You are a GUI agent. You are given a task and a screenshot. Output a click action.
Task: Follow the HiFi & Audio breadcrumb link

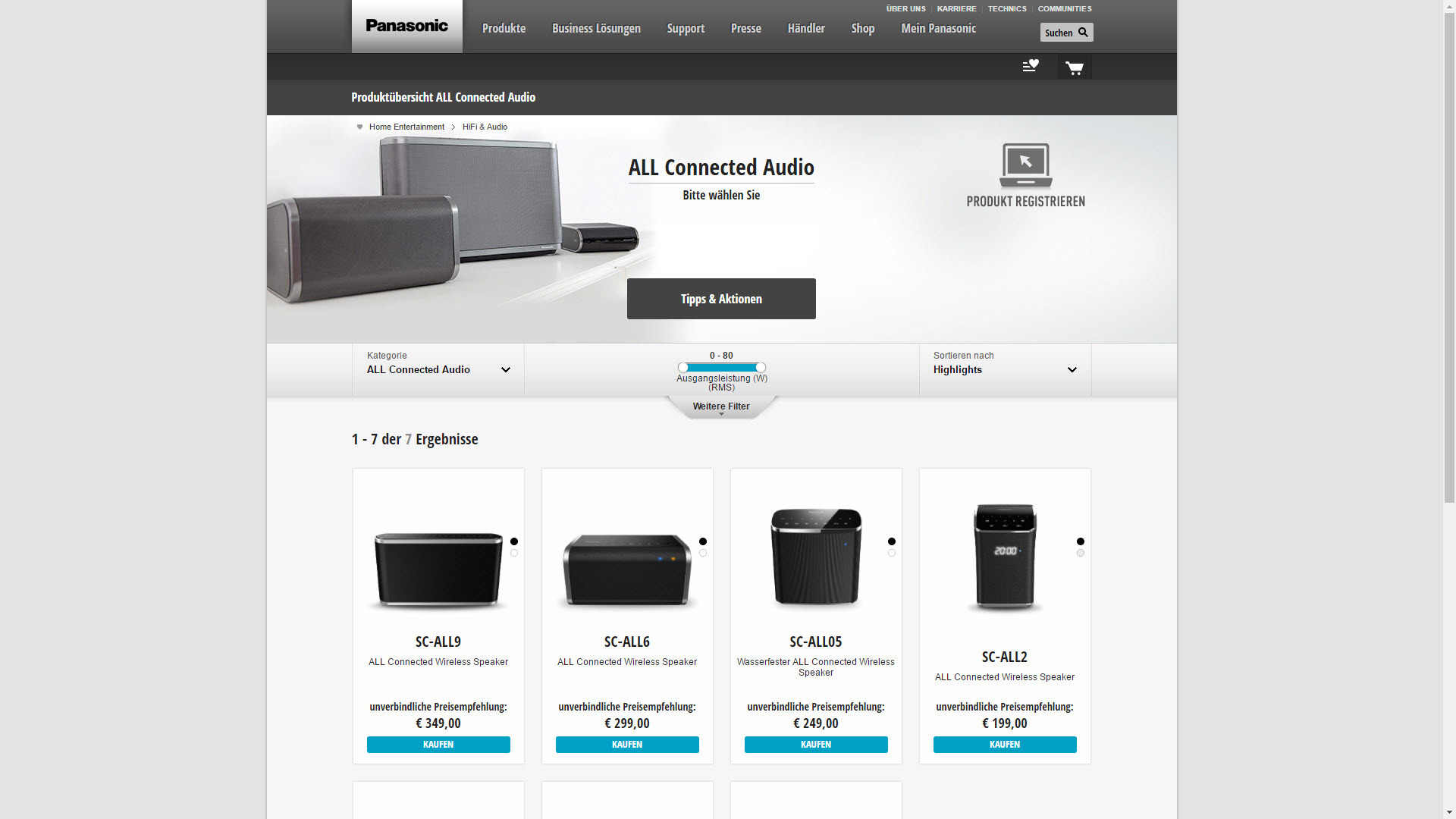pos(485,127)
